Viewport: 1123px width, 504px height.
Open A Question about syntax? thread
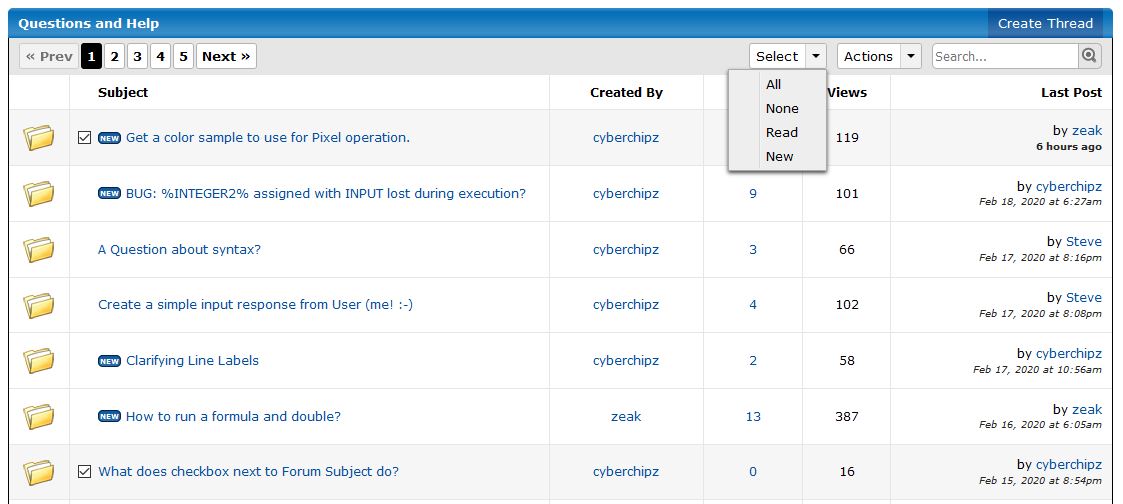pyautogui.click(x=179, y=249)
